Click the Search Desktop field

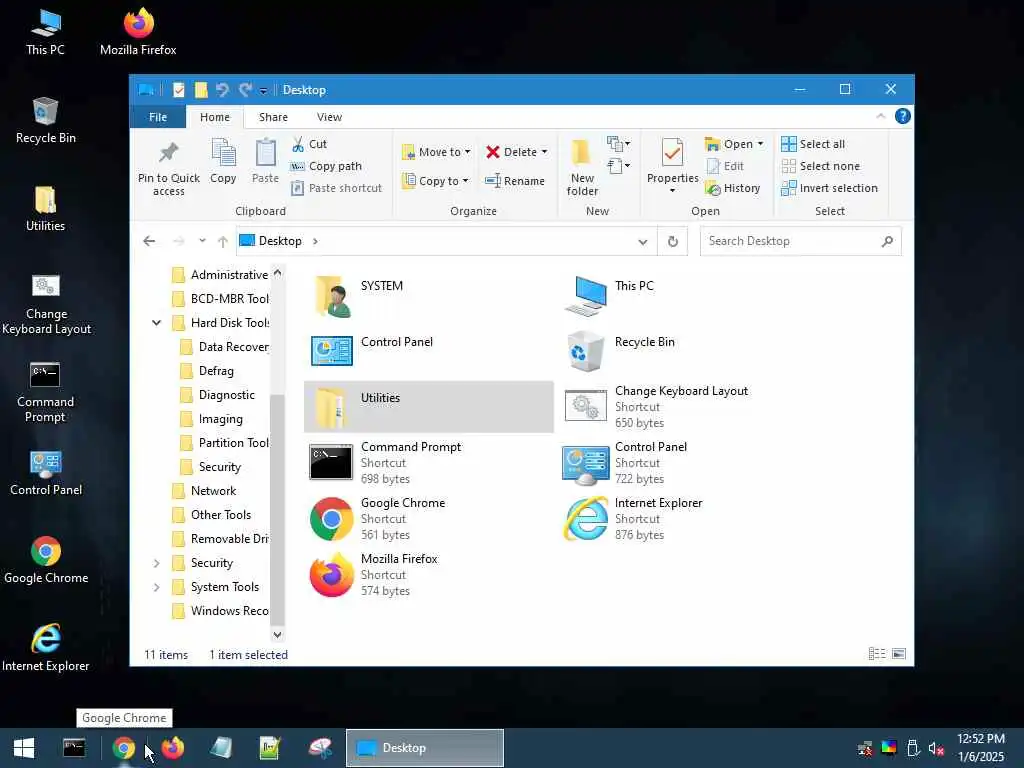(801, 241)
